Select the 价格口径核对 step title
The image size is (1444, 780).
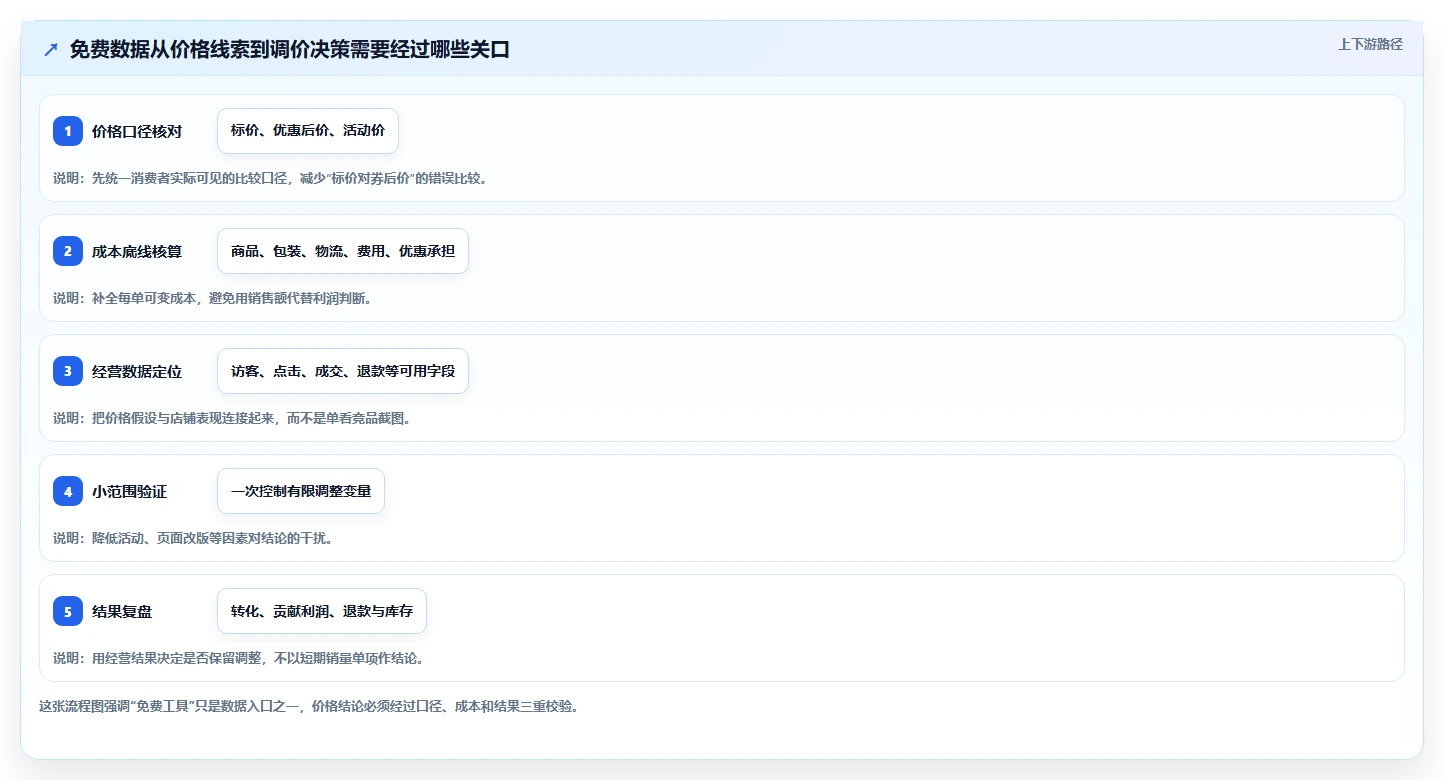[x=137, y=131]
